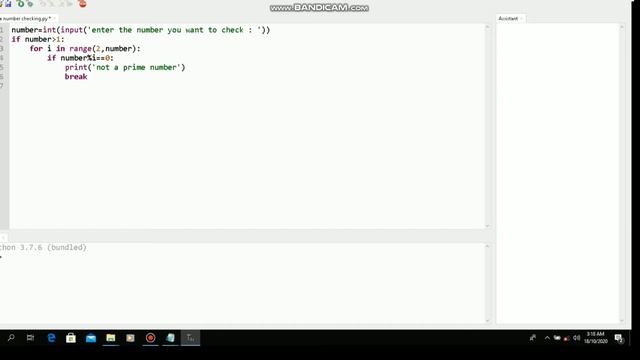The height and width of the screenshot is (360, 640).
Task: Click the Save file toolbar icon
Action: point(8,4)
